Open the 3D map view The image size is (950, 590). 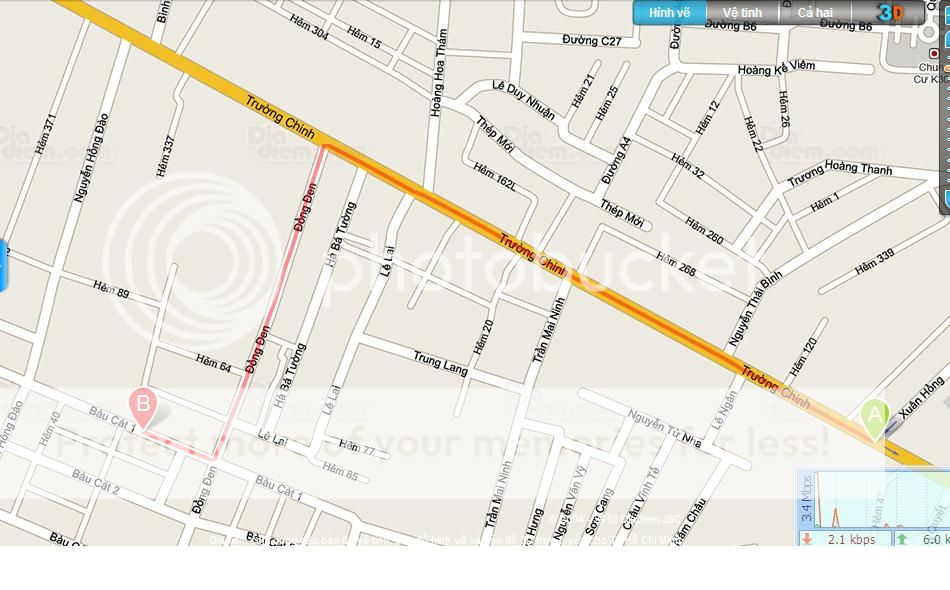(x=891, y=12)
